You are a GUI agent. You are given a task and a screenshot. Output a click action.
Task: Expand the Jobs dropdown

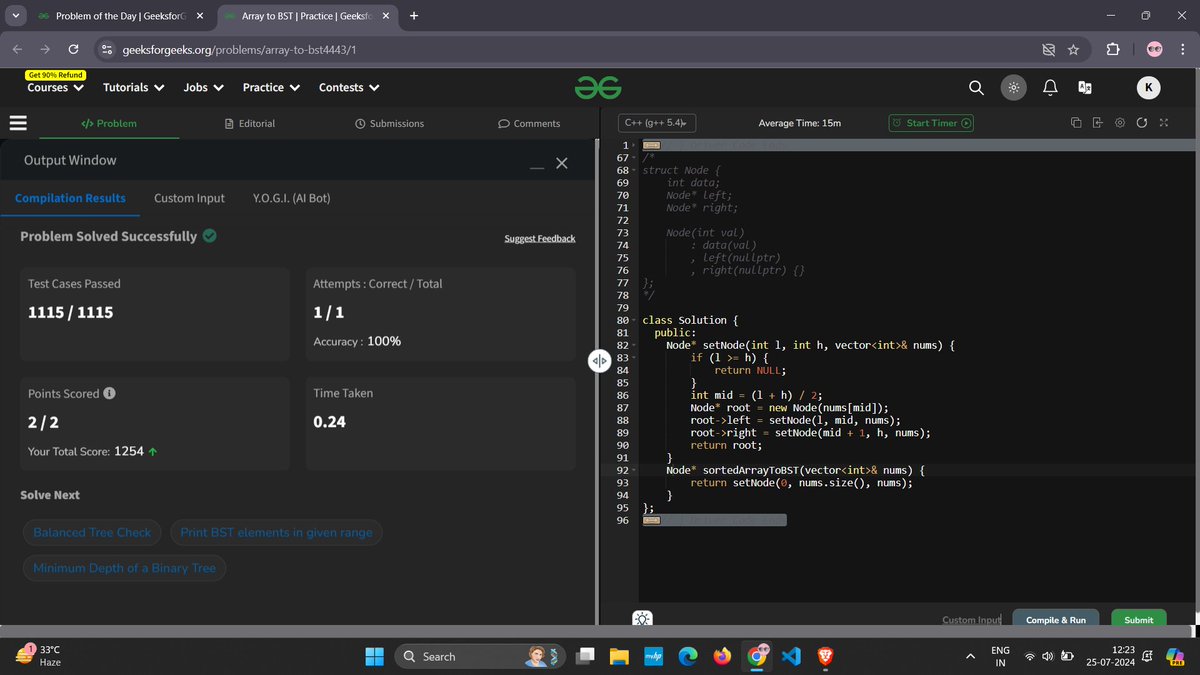point(203,87)
